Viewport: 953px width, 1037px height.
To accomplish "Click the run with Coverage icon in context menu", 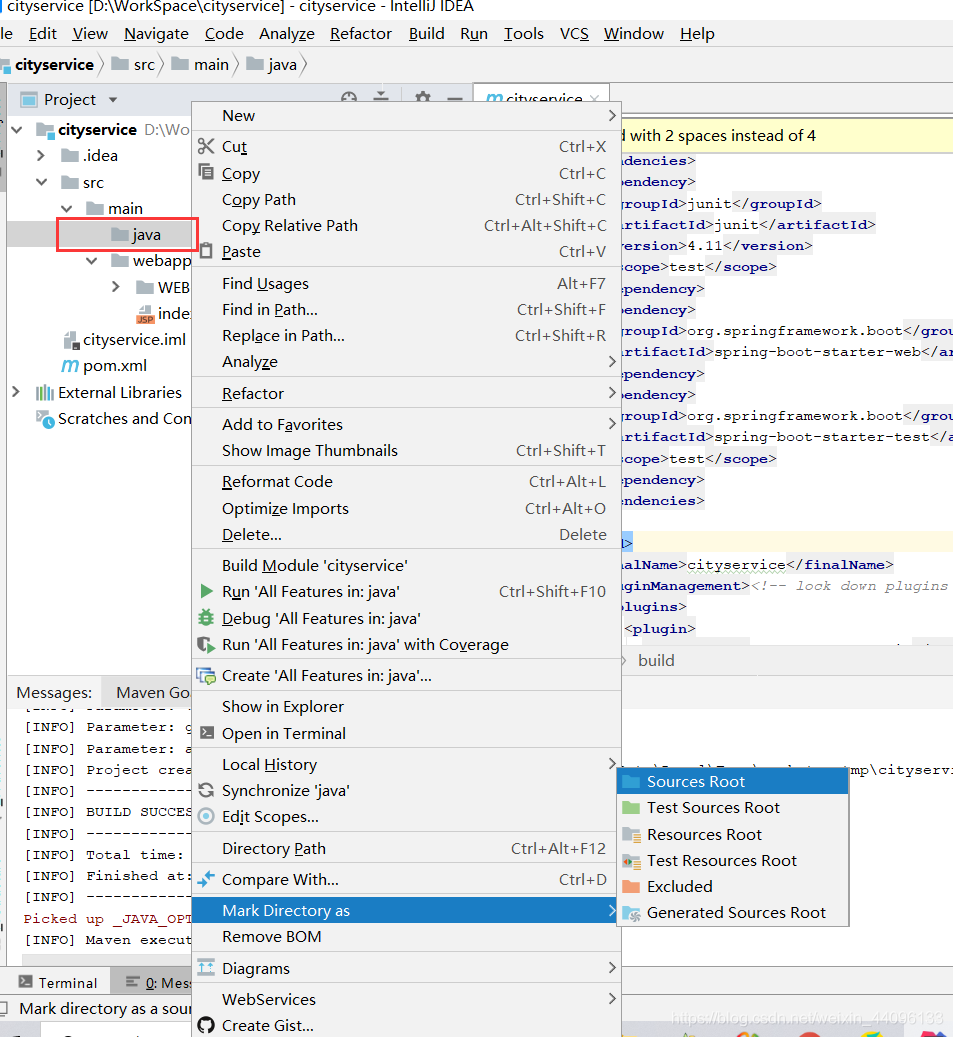I will (x=207, y=644).
